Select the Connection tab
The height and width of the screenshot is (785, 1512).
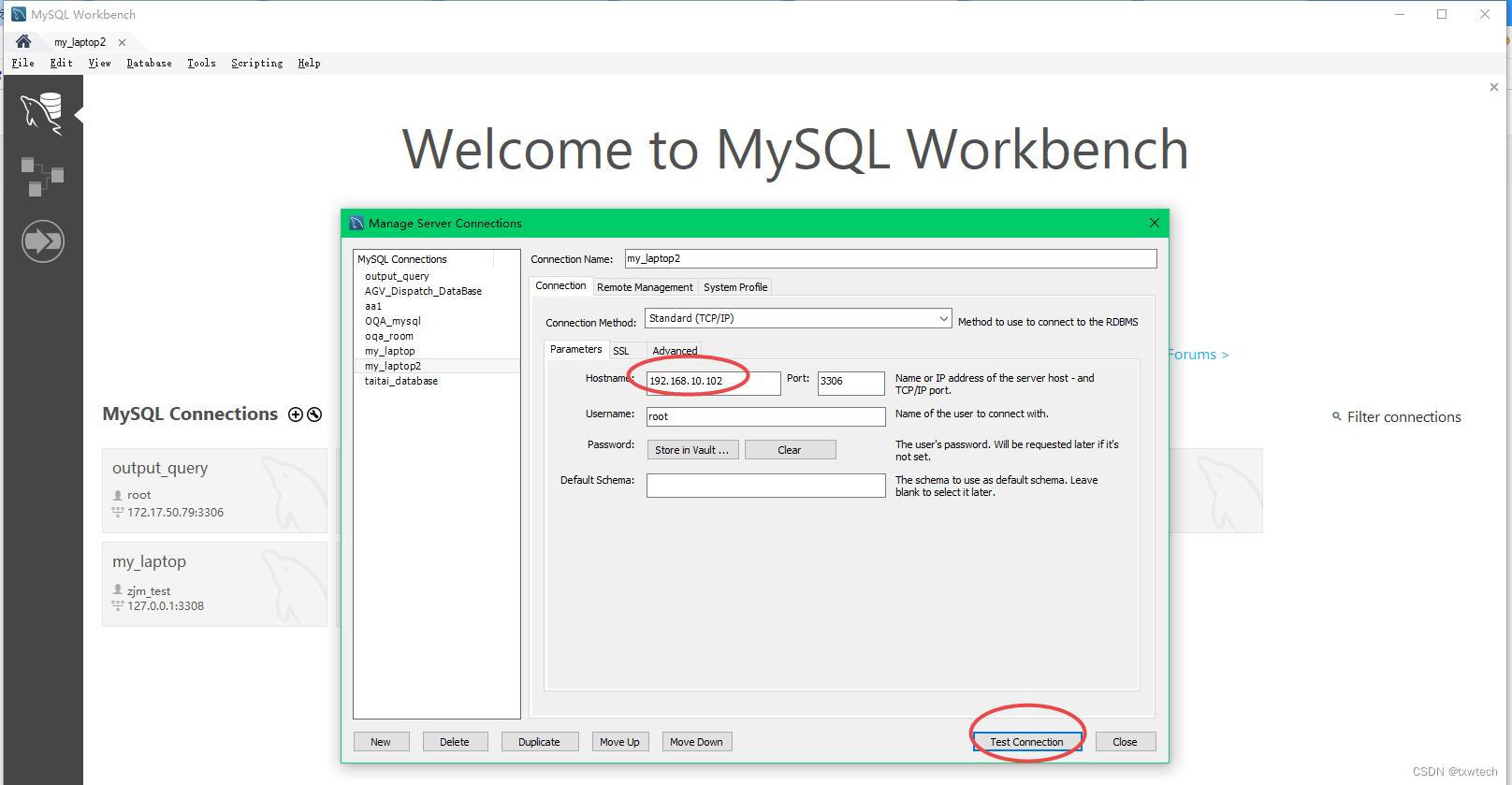click(560, 285)
